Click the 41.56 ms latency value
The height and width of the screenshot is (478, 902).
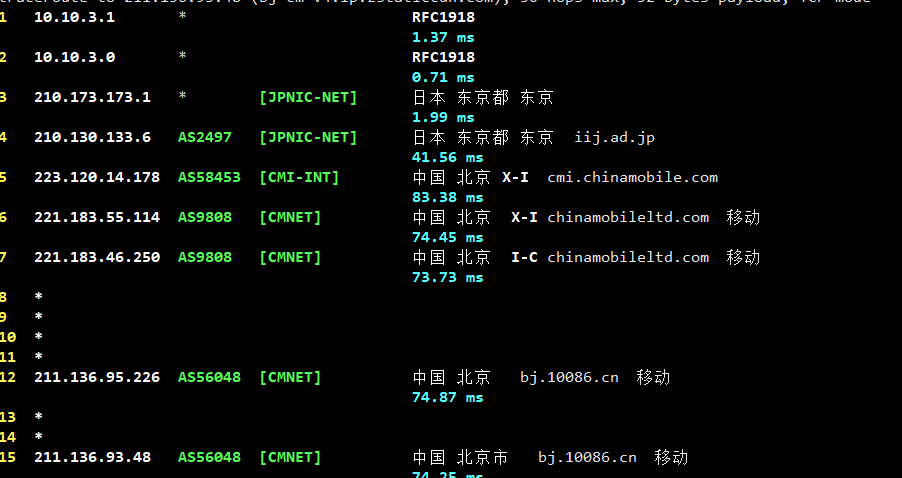coord(447,157)
